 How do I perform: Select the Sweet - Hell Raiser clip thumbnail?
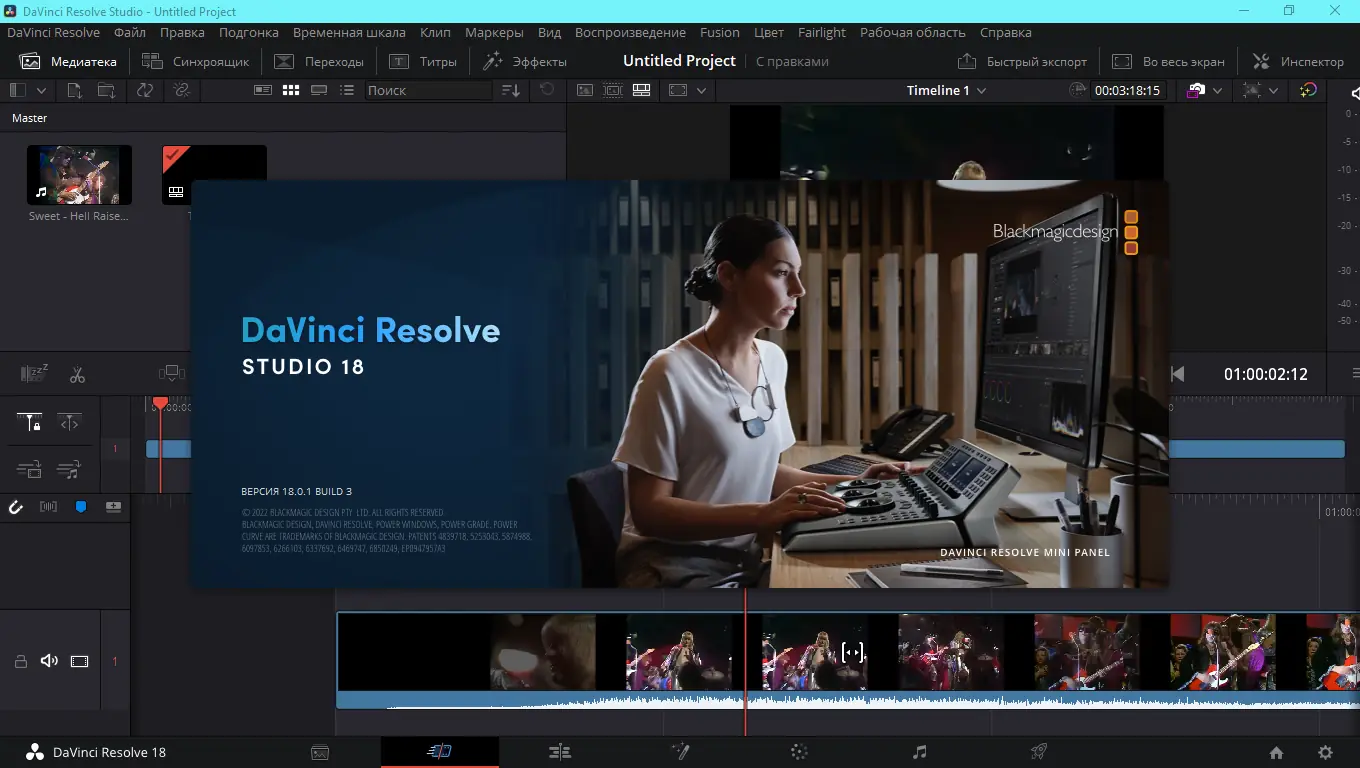pyautogui.click(x=79, y=175)
